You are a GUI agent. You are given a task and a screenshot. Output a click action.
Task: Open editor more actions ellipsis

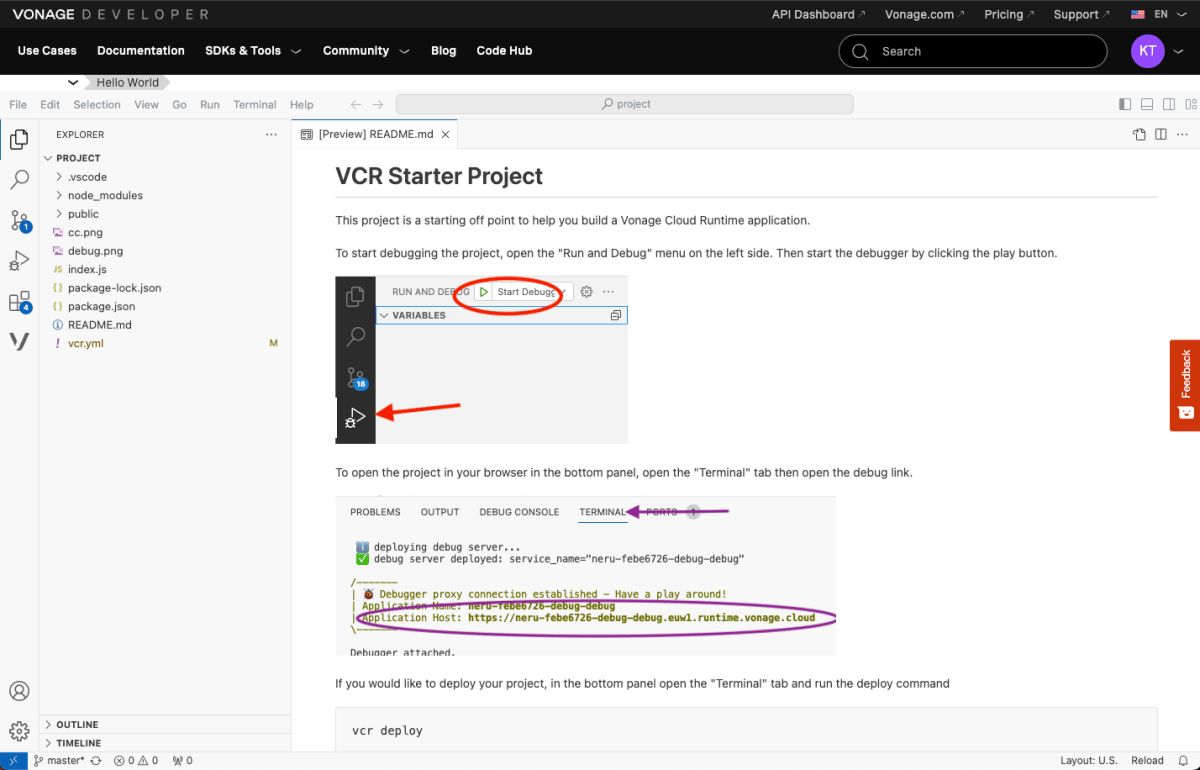pos(1183,134)
